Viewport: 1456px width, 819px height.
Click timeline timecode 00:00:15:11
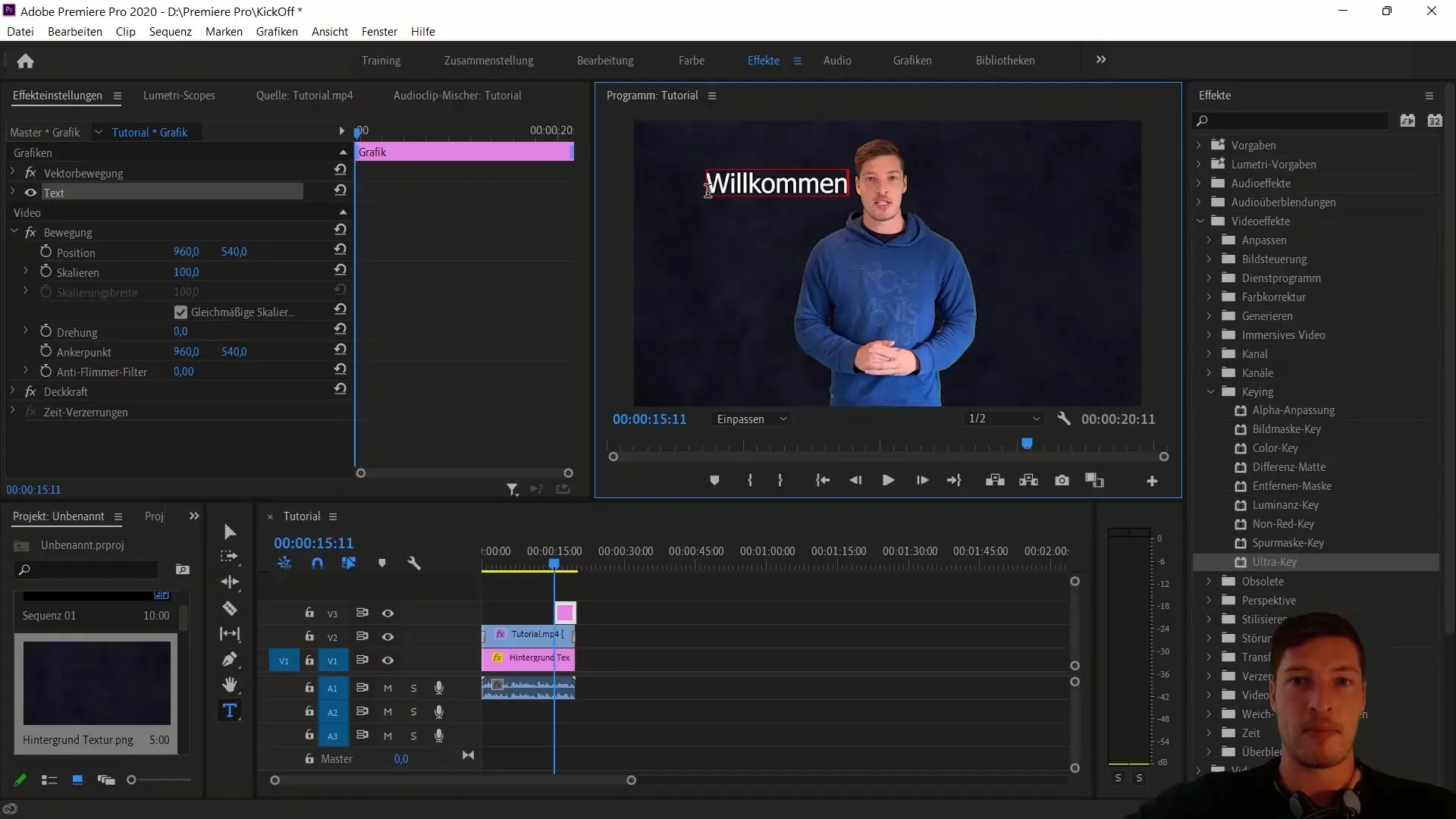pos(313,543)
